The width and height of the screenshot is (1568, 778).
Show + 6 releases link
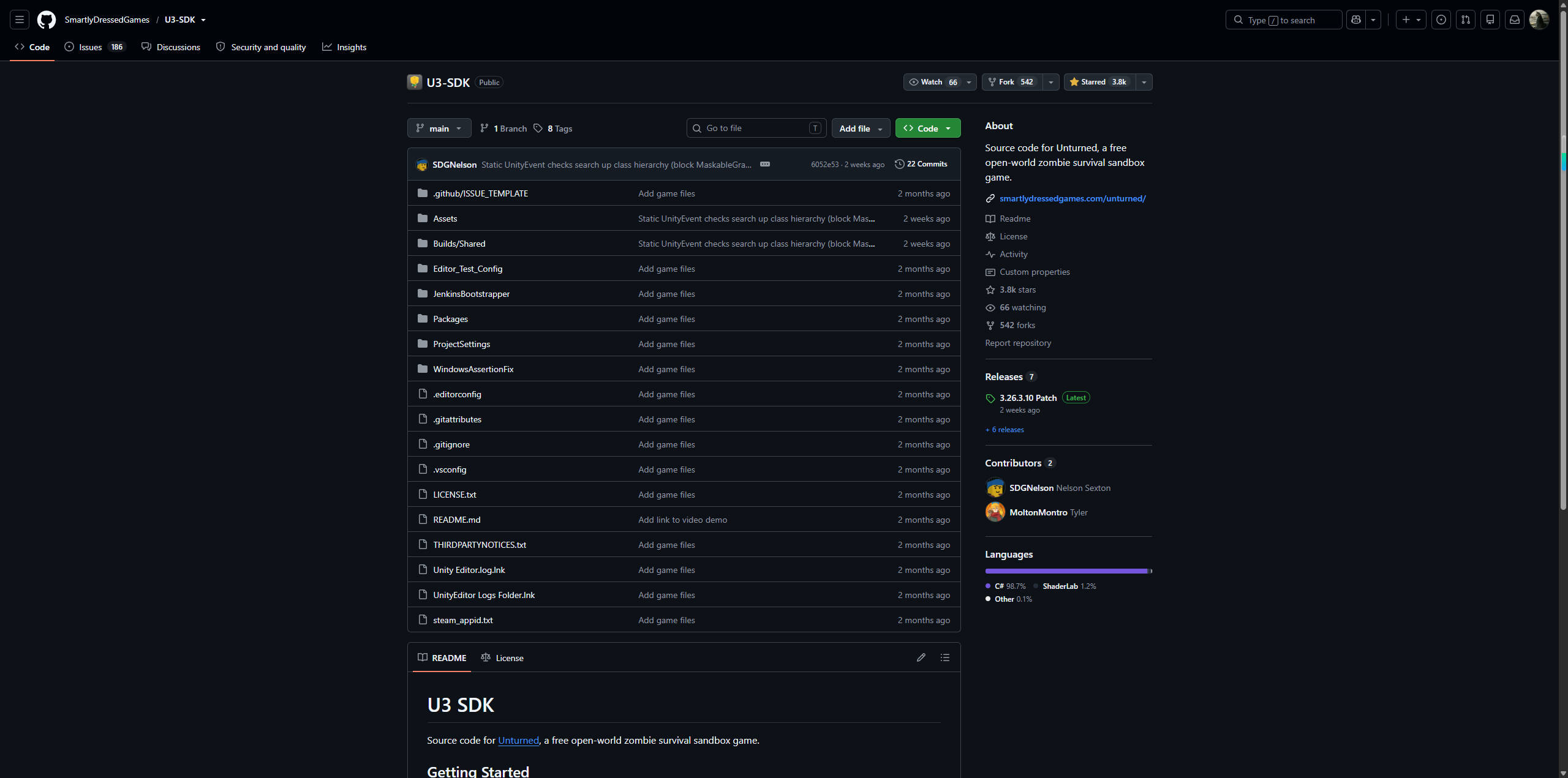[x=1005, y=430]
